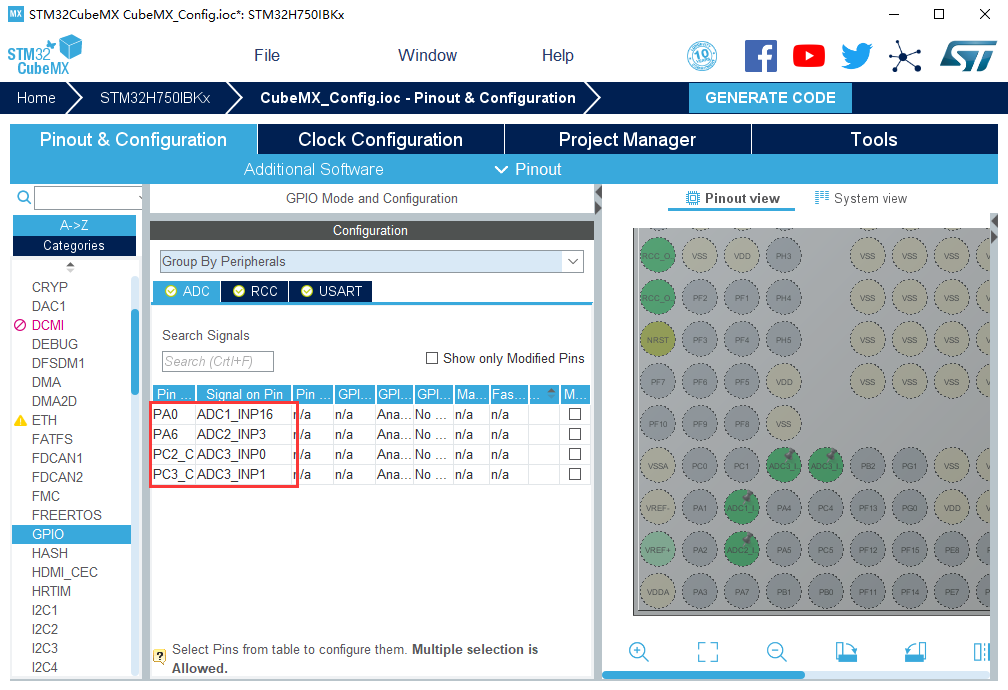Switch to the Clock Configuration tab
Image resolution: width=1008 pixels, height=690 pixels.
[380, 139]
